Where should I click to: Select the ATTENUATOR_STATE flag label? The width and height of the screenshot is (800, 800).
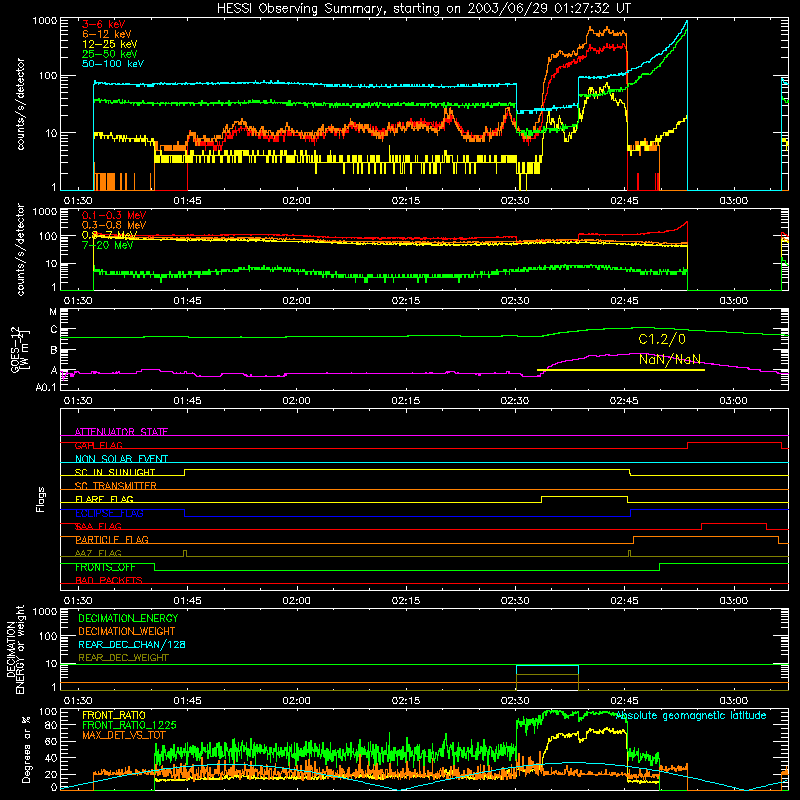tap(121, 432)
